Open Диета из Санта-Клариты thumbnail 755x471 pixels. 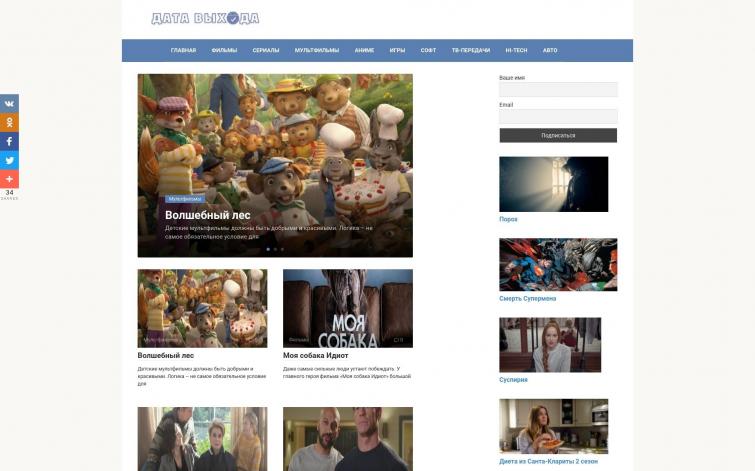click(x=554, y=426)
